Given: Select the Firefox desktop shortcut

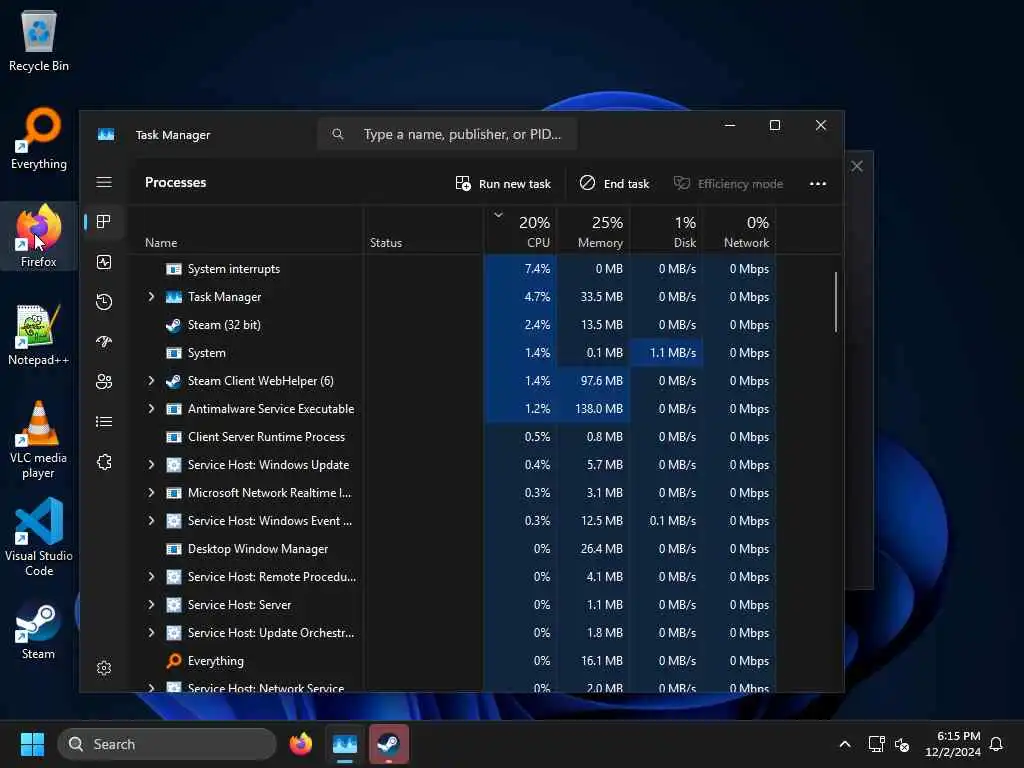Looking at the screenshot, I should tap(39, 236).
